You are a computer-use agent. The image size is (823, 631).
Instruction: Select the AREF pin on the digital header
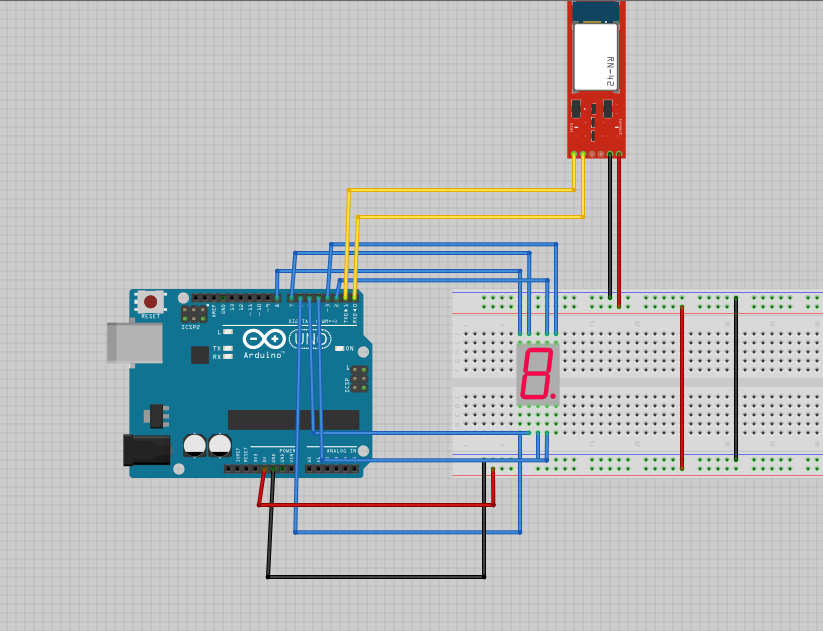tap(214, 297)
